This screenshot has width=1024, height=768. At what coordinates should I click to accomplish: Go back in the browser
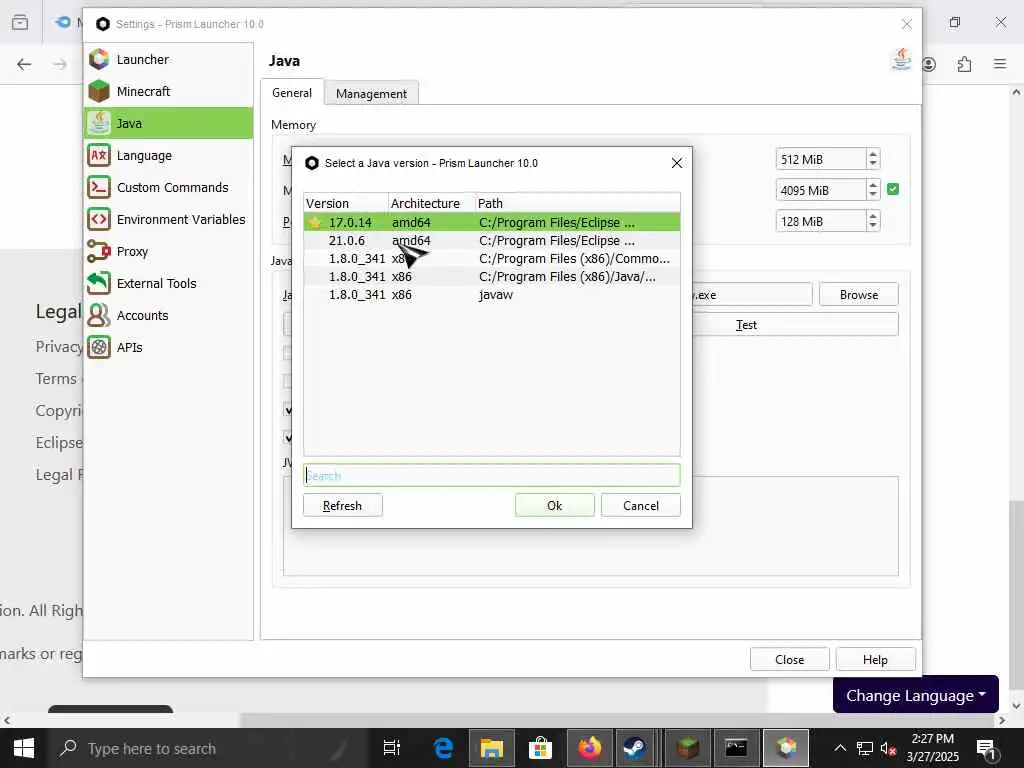[24, 64]
